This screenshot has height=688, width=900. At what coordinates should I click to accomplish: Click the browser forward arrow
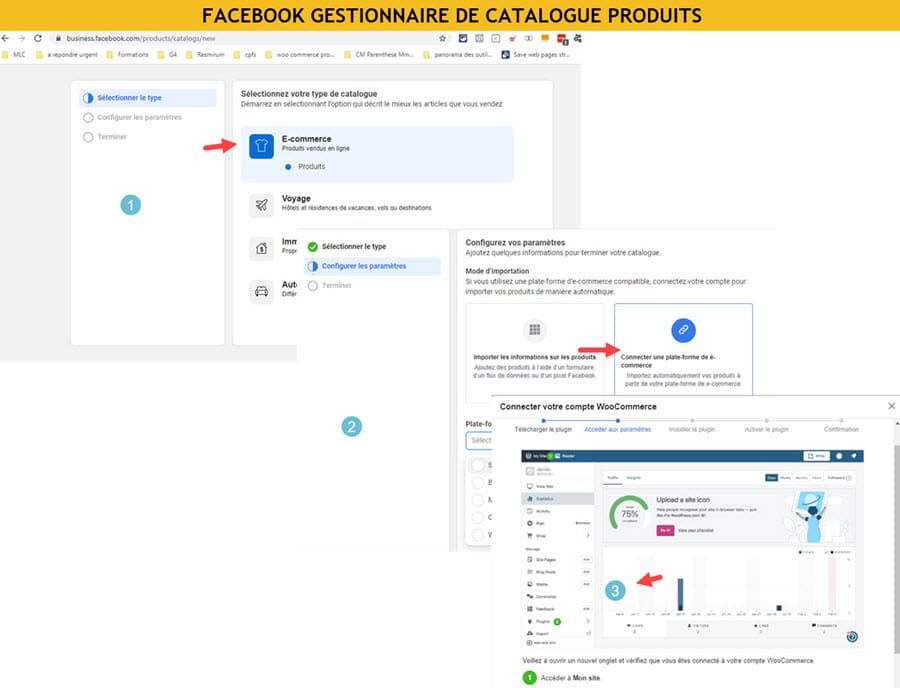pyautogui.click(x=21, y=38)
